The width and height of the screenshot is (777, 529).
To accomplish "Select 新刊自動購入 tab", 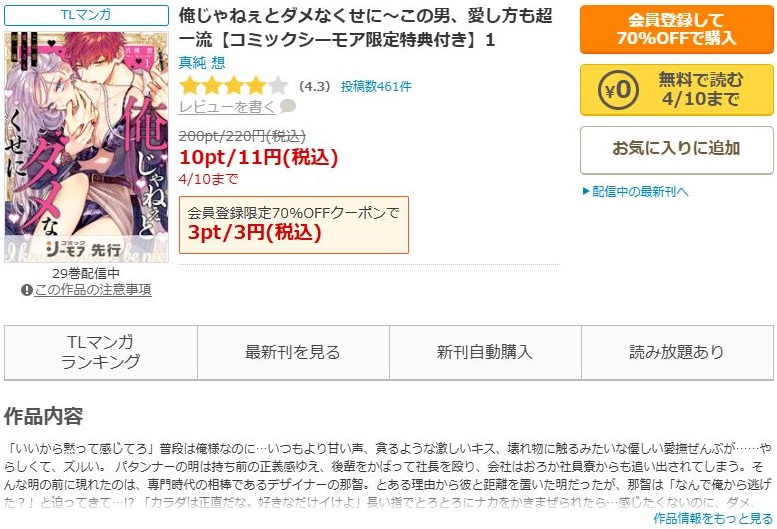I will 485,352.
